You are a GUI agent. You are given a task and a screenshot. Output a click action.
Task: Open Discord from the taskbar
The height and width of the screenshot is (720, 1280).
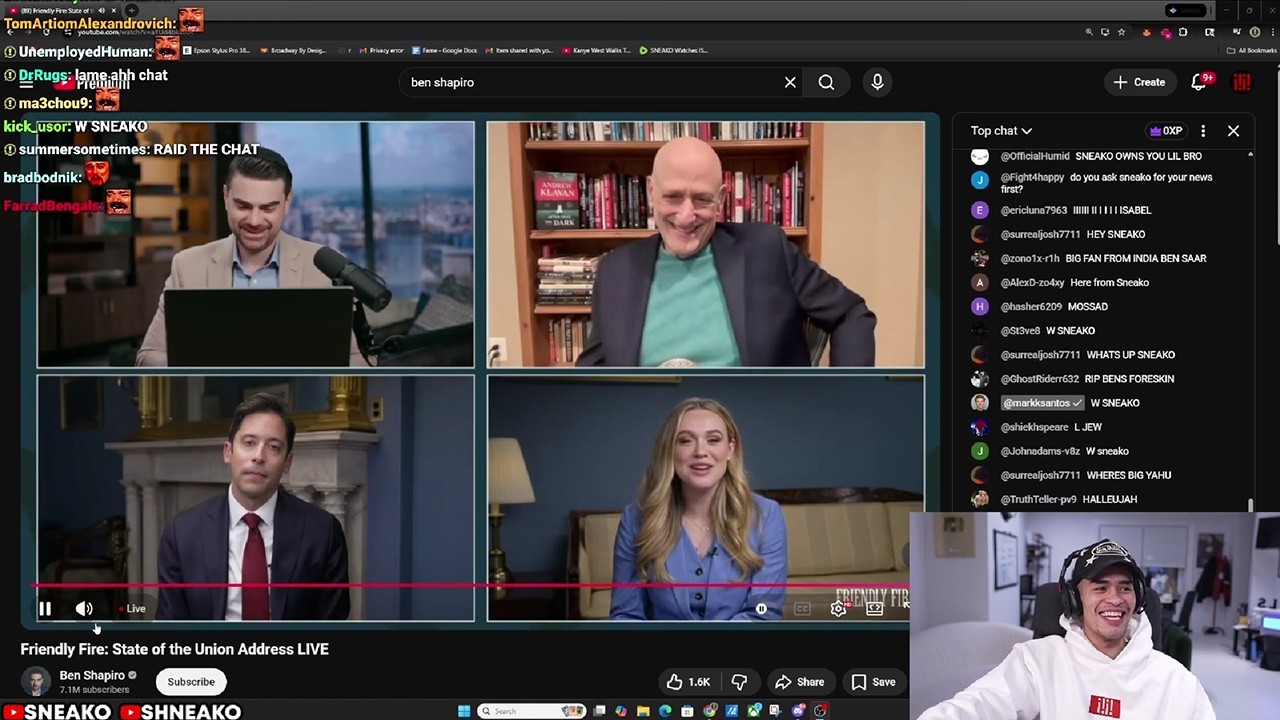(x=798, y=711)
